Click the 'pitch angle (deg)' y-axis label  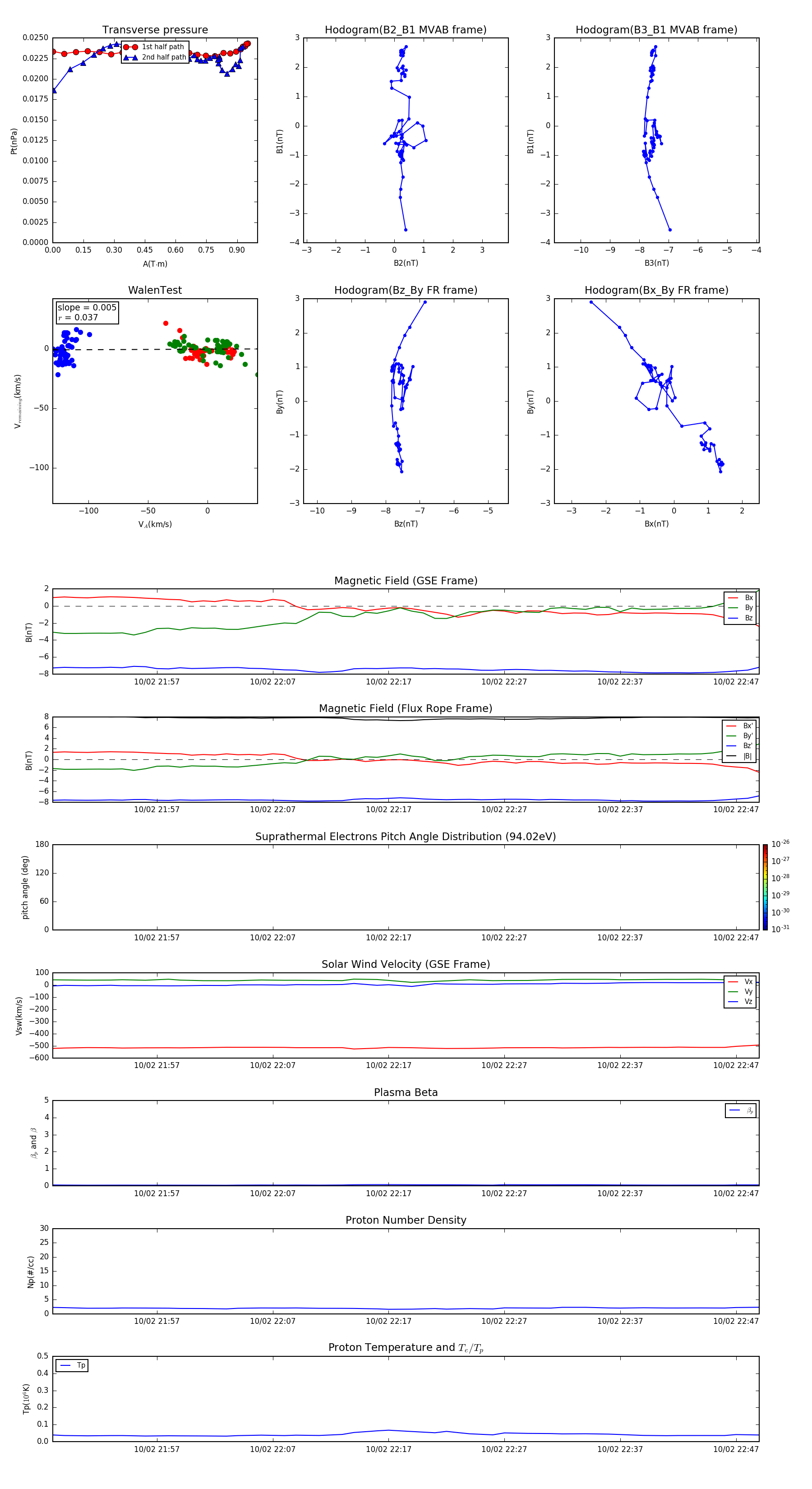[x=25, y=887]
